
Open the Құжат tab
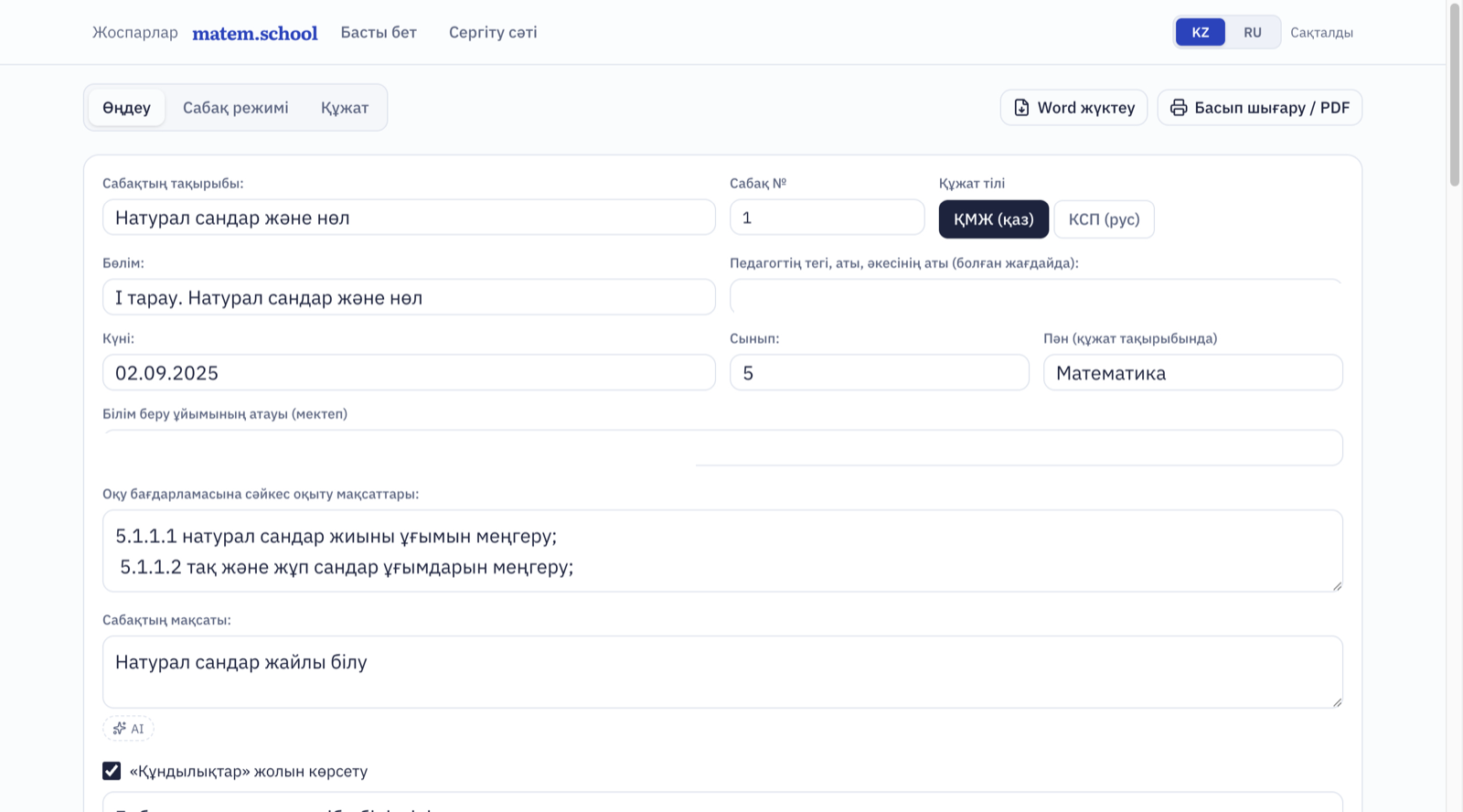[x=345, y=108]
